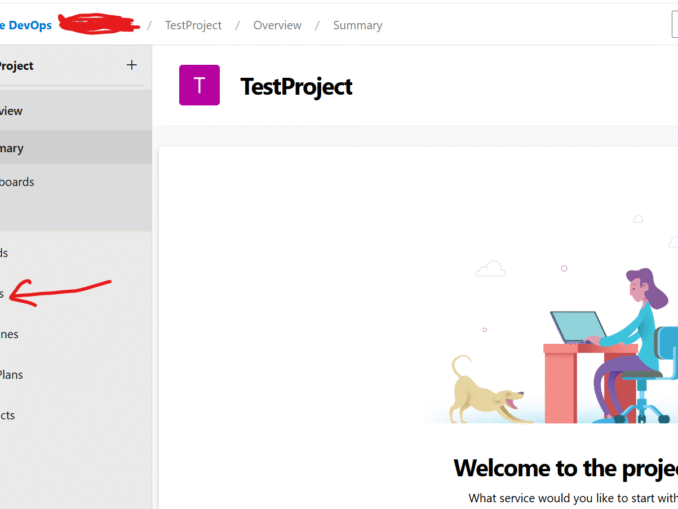Open Dashboards from the sidebar
The width and height of the screenshot is (678, 509).
(17, 182)
